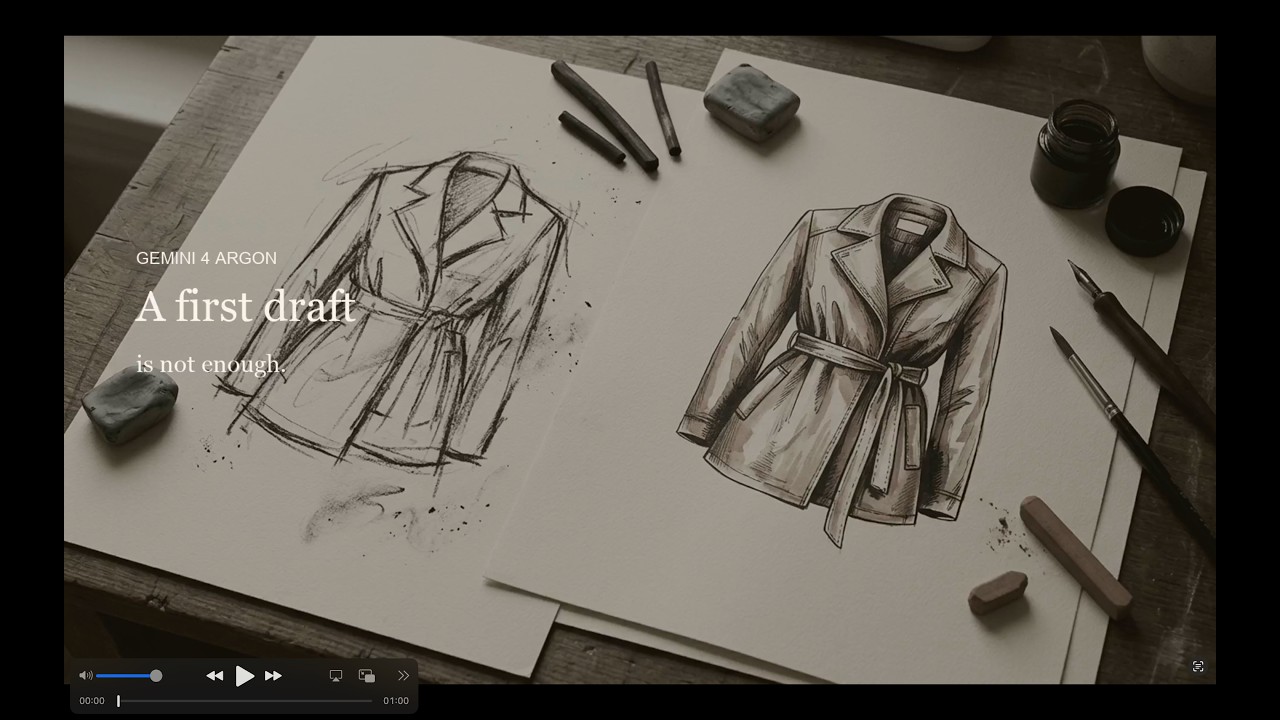Screen dimensions: 1280x720
Task: Play the video
Action: [245, 676]
